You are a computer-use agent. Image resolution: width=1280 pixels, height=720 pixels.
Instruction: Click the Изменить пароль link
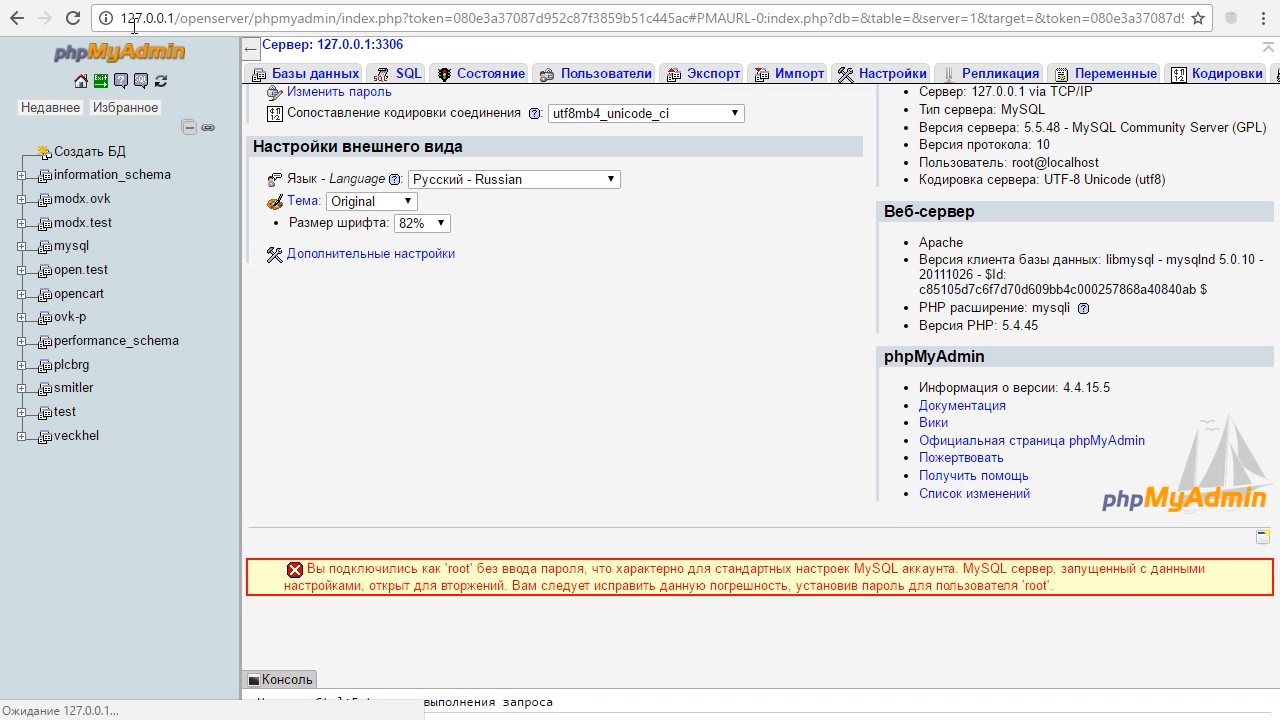coord(339,92)
